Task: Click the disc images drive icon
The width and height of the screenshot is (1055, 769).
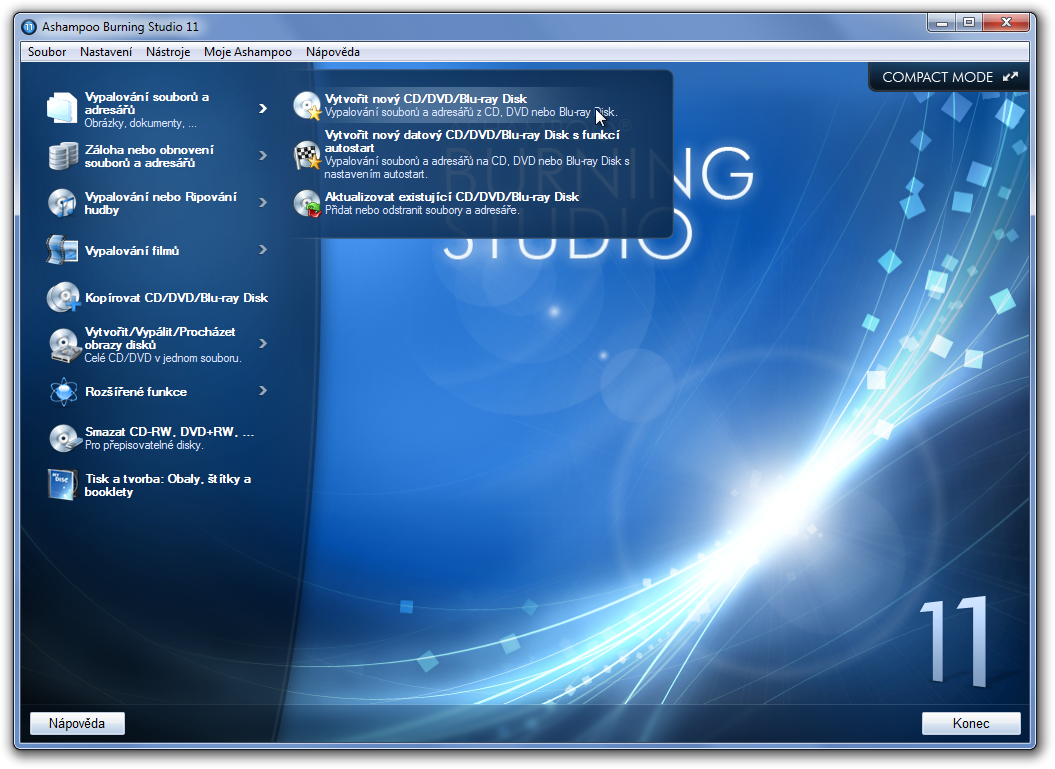Action: (65, 345)
